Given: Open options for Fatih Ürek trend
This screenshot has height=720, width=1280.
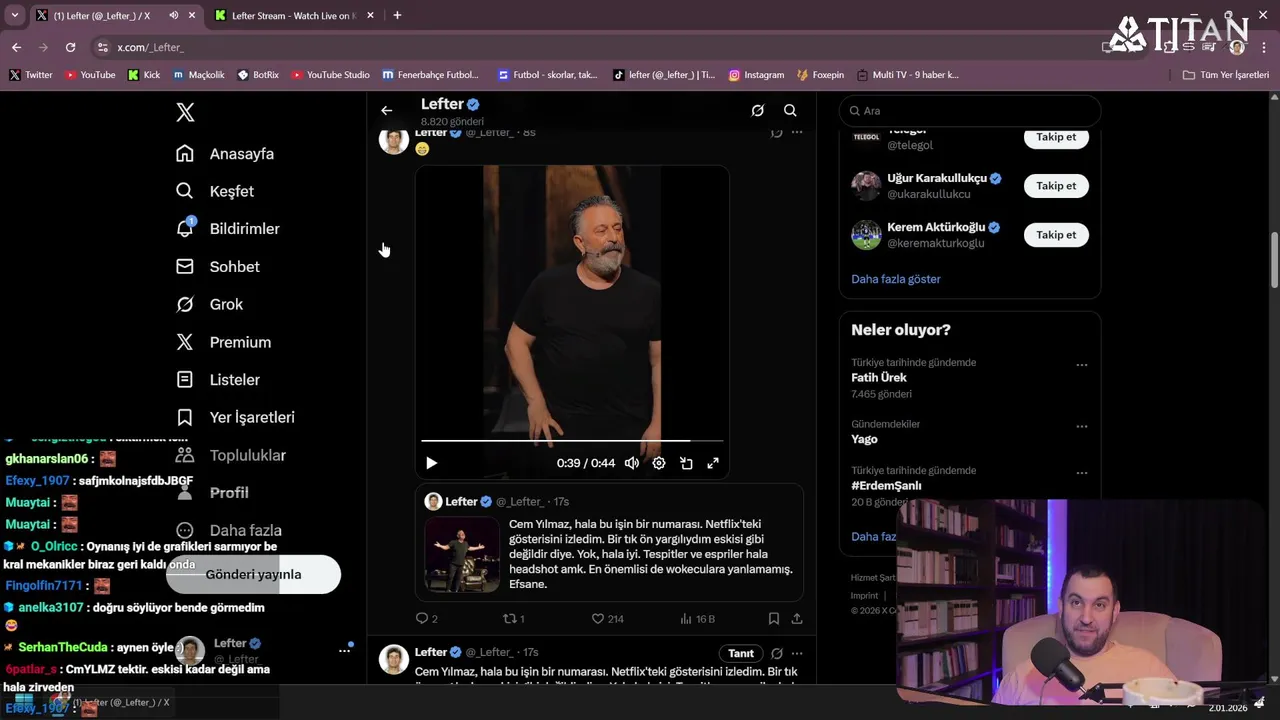Looking at the screenshot, I should click(1081, 365).
